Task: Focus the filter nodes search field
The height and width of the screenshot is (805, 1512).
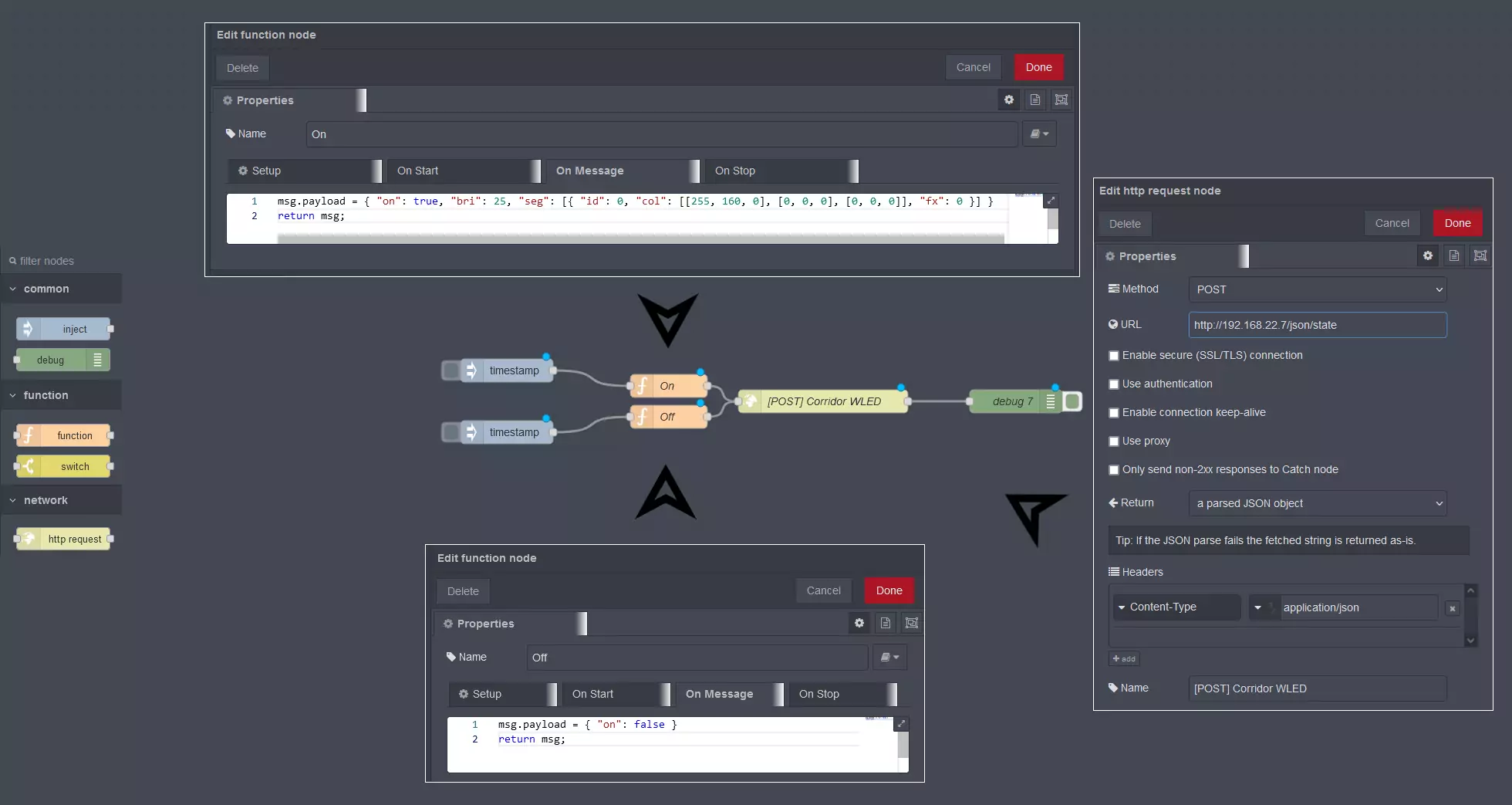Action: [x=62, y=261]
